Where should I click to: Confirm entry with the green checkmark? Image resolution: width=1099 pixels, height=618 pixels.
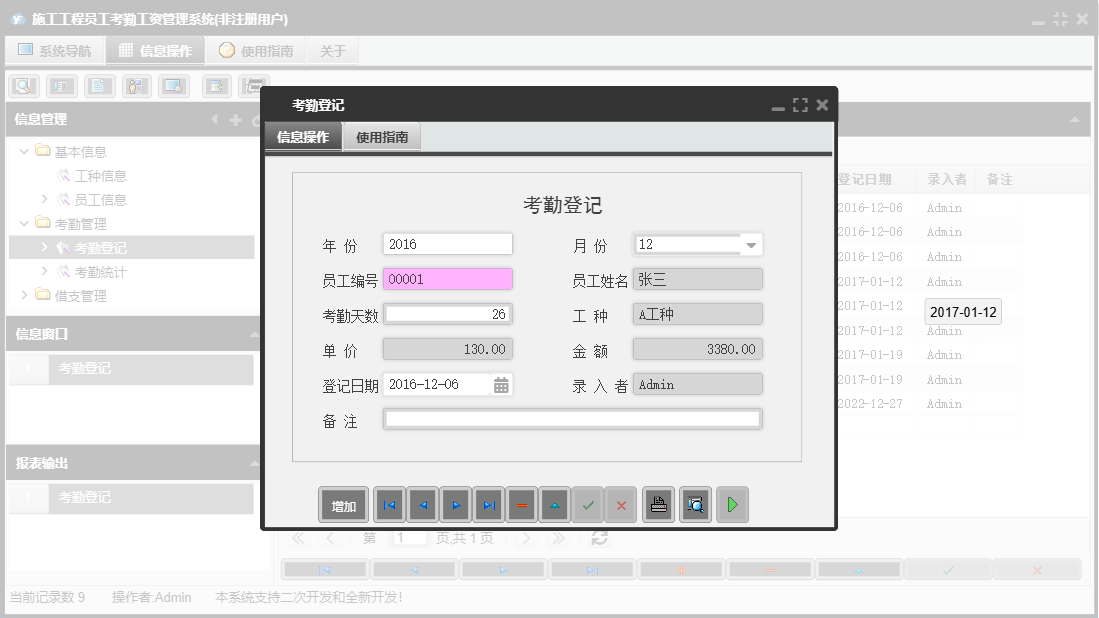point(588,504)
